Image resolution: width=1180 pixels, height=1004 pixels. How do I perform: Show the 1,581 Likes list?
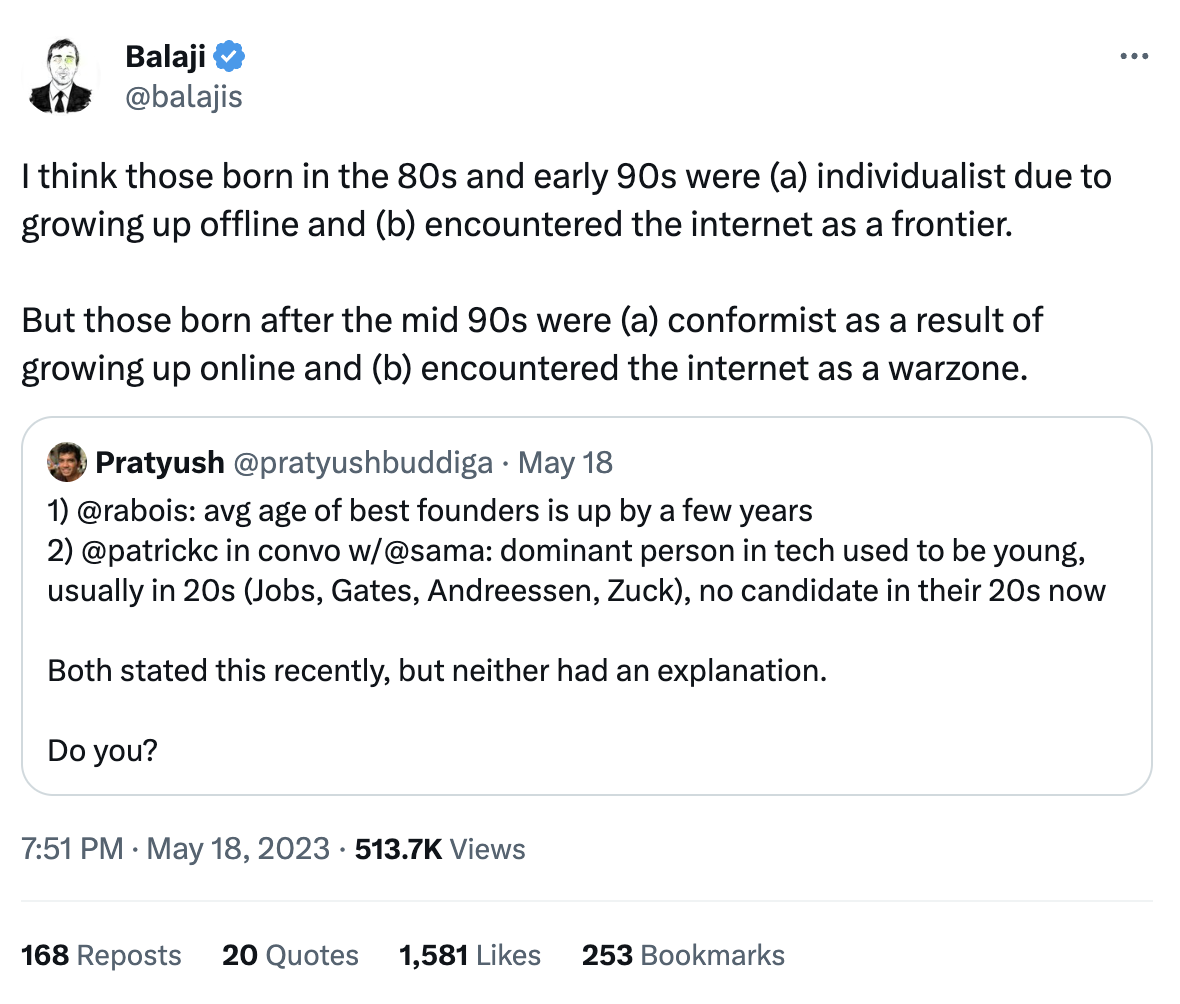(469, 955)
